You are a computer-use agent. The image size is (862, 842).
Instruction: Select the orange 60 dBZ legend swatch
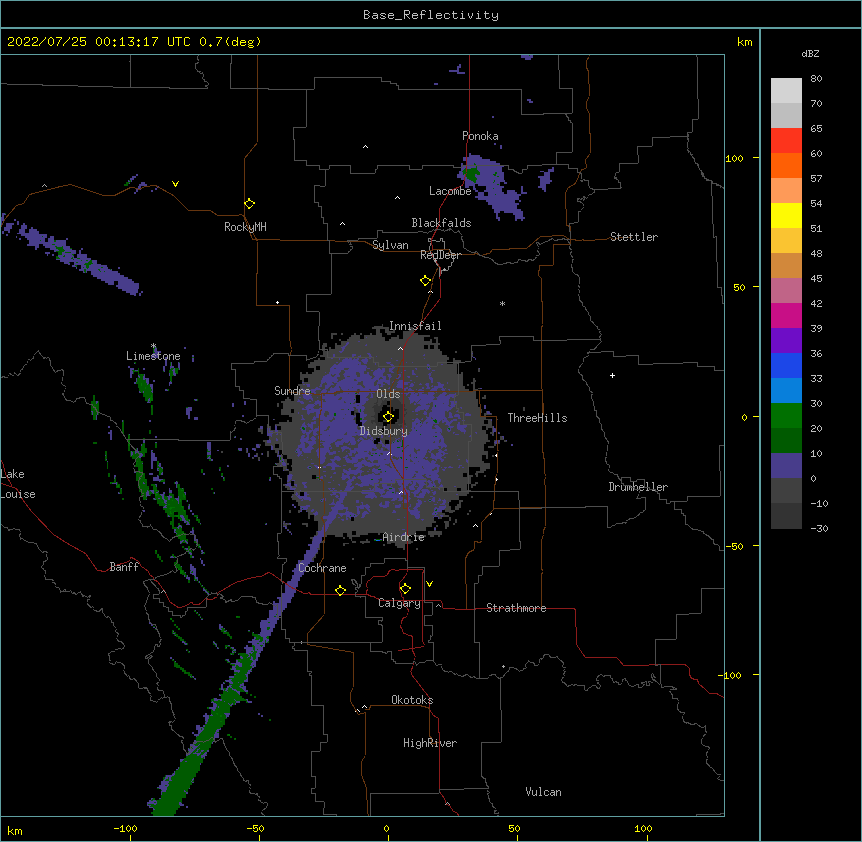tap(786, 165)
